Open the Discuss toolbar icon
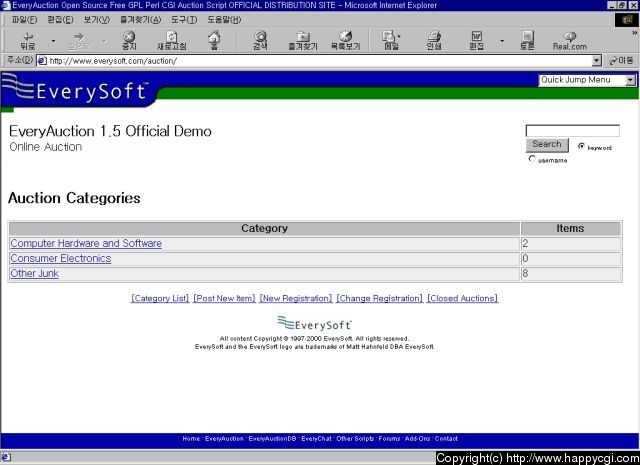Viewport: 640px width, 465px height. click(x=527, y=40)
